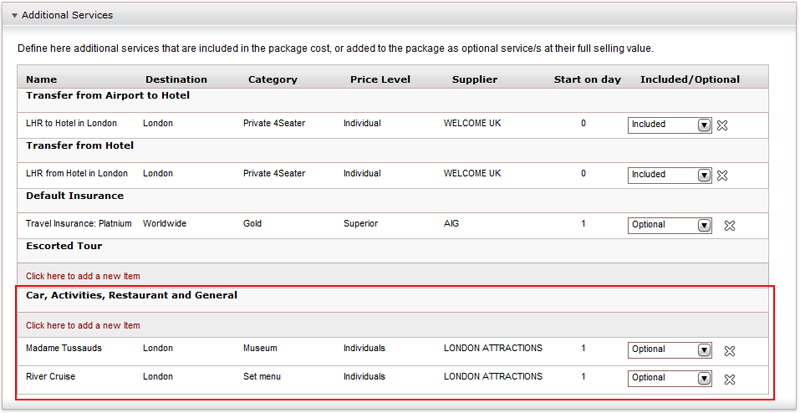
Task: Add a new item under Car, Activities section
Action: click(83, 325)
